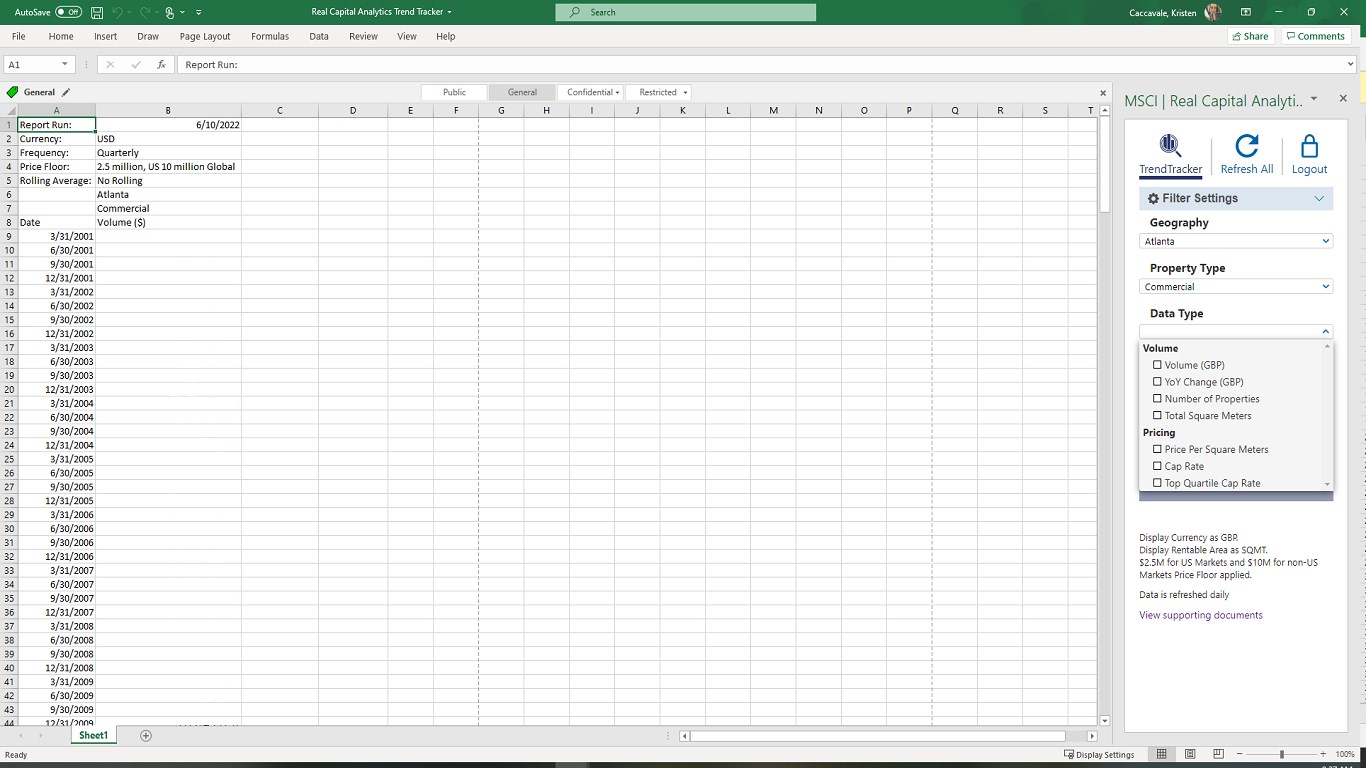Switch to Page Break Preview icon
The width and height of the screenshot is (1366, 768).
coord(1218,754)
